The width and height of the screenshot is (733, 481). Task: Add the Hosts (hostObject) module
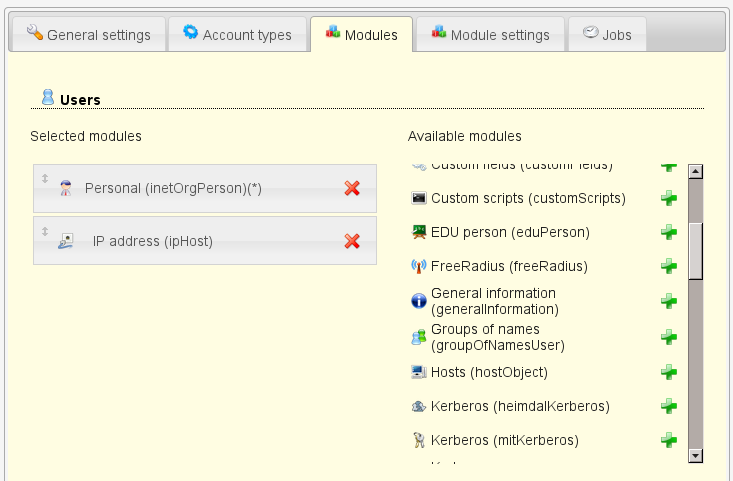669,372
